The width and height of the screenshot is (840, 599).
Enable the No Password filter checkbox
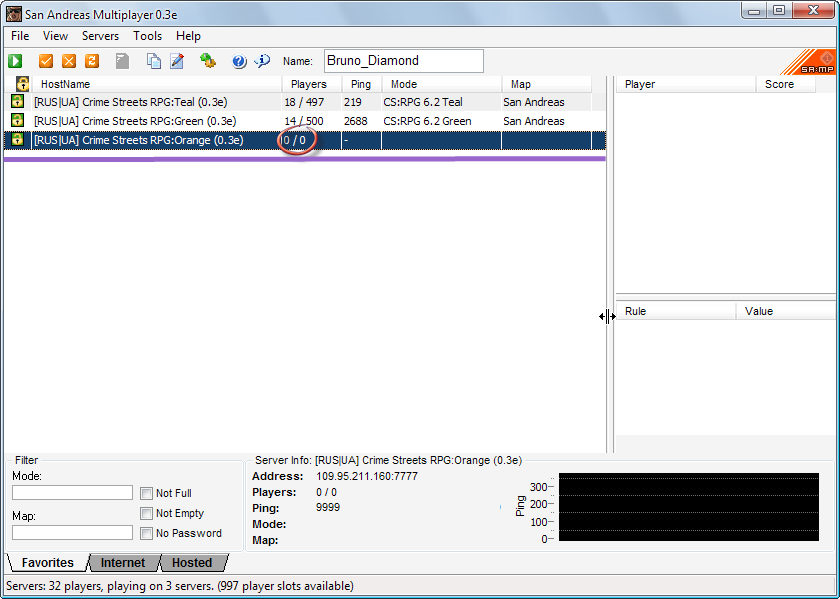[146, 533]
